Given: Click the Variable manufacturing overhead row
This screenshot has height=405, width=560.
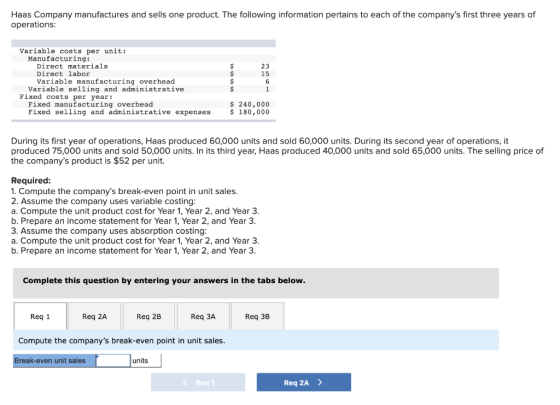Looking at the screenshot, I should point(144,81).
